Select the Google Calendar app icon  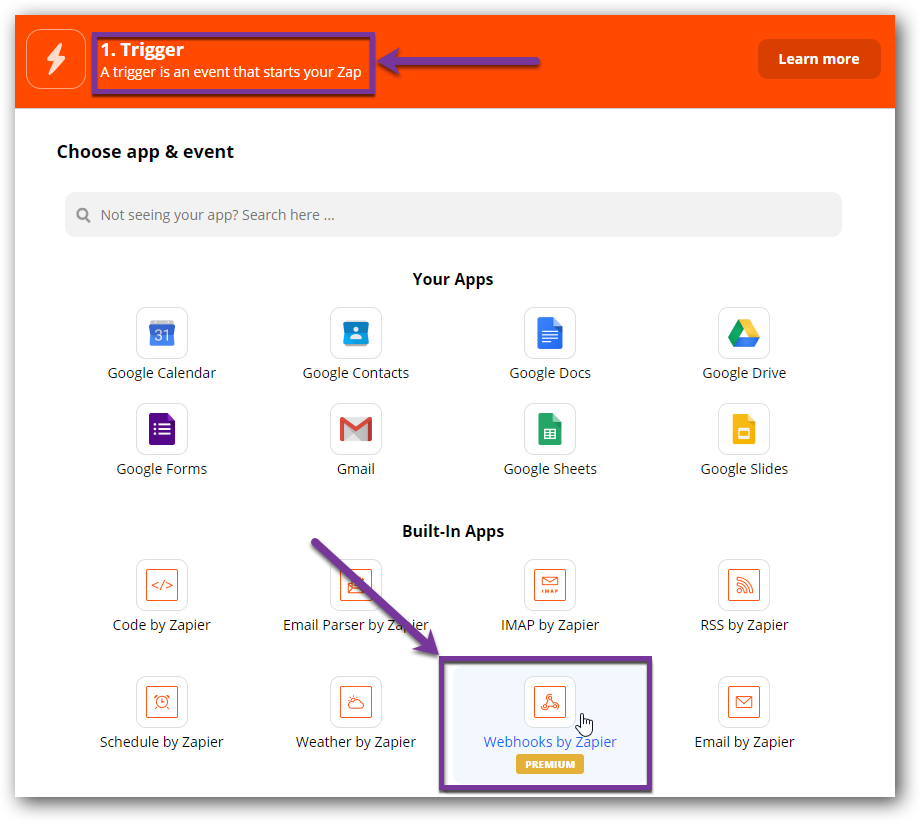(162, 333)
